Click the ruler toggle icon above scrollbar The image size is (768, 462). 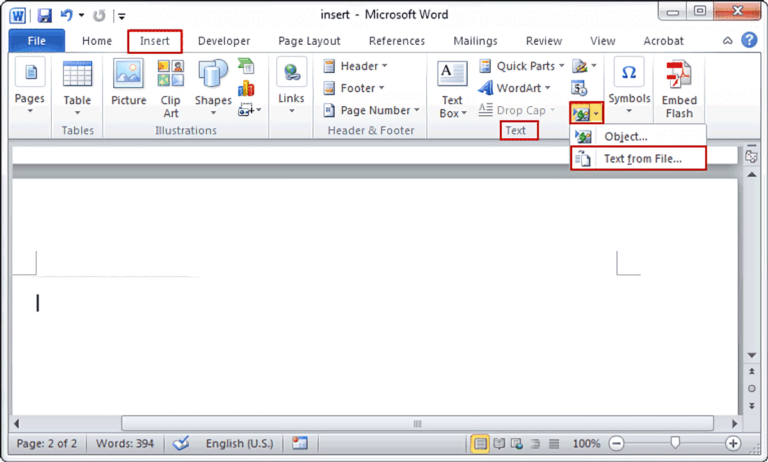(x=751, y=156)
